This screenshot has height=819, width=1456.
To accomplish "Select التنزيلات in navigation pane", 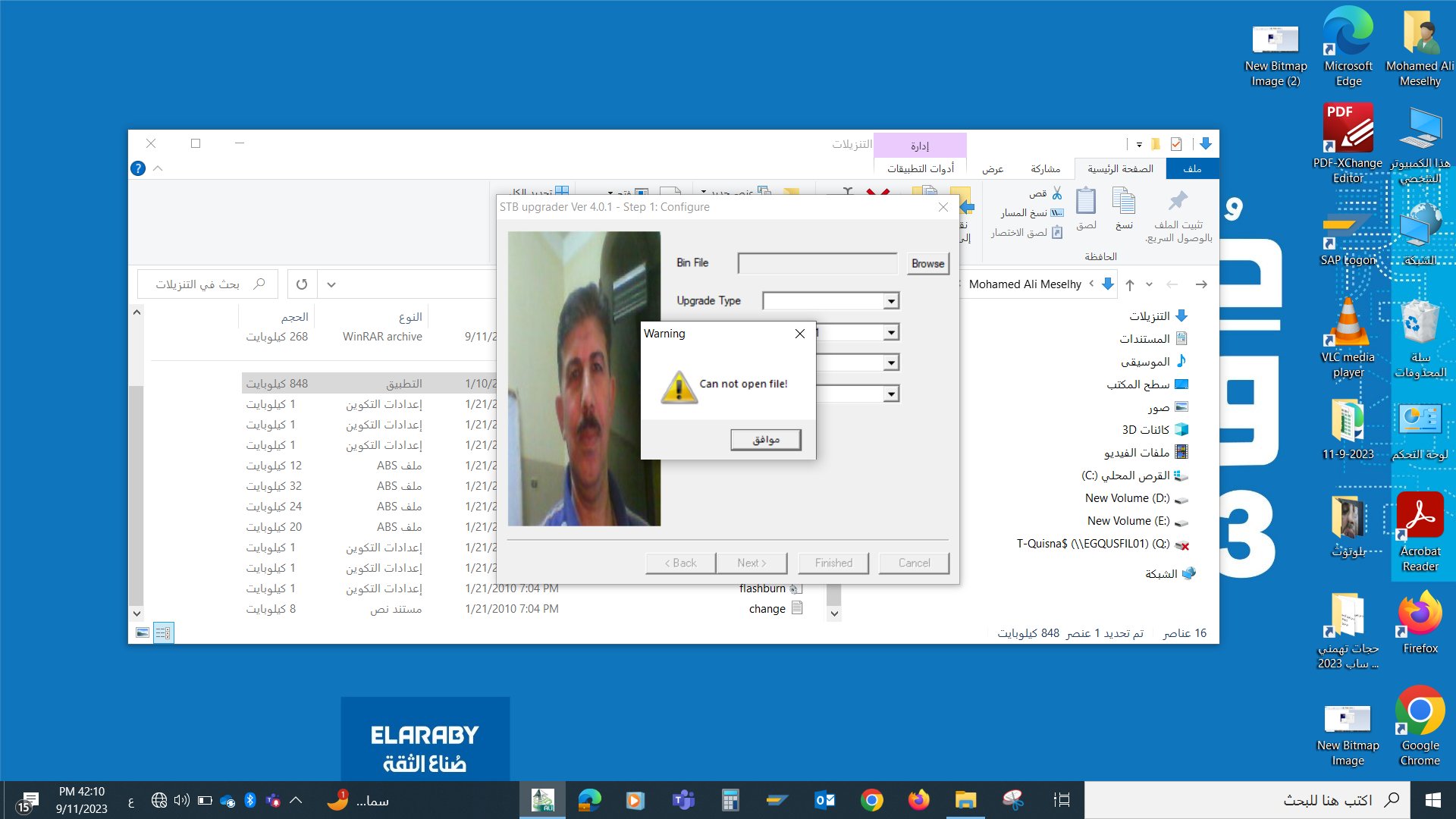I will click(1159, 316).
